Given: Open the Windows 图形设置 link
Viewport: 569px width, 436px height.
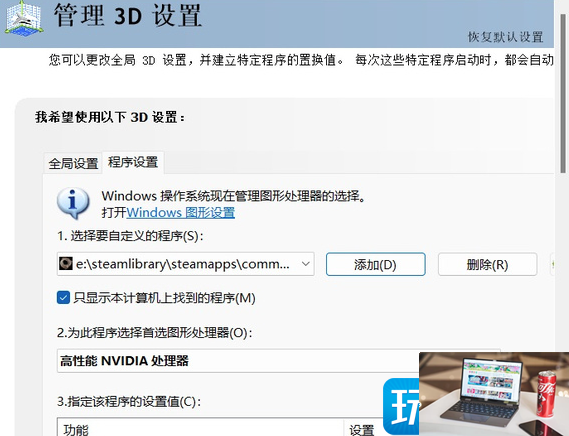Looking at the screenshot, I should point(181,212).
